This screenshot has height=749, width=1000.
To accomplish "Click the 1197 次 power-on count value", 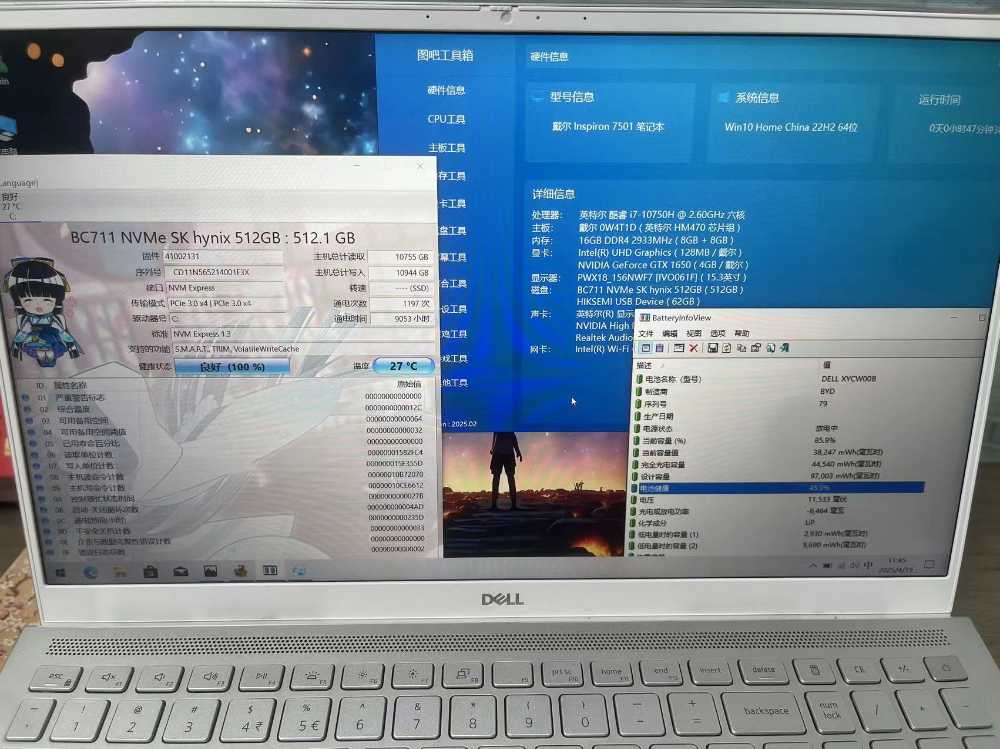I will [400, 304].
